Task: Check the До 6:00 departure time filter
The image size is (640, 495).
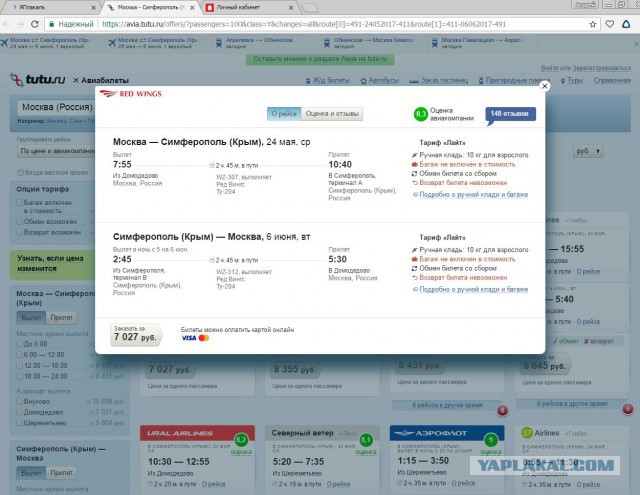Action: pos(19,344)
